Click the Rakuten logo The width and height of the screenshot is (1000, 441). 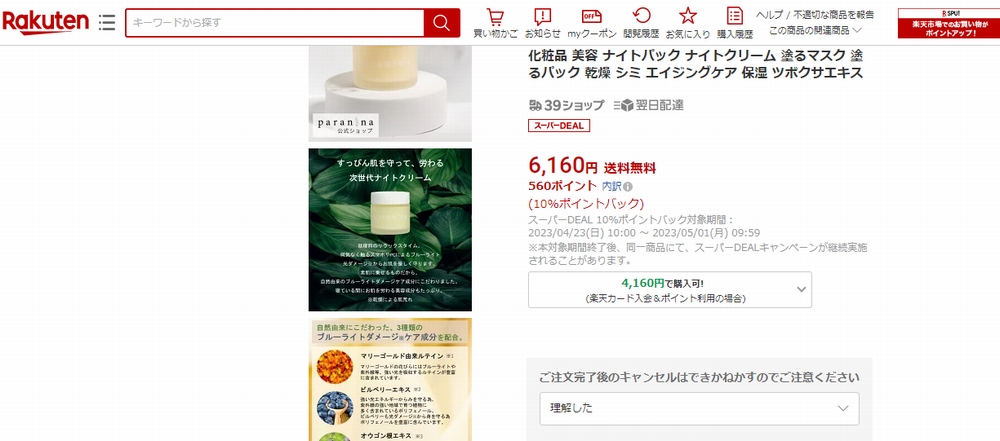point(45,23)
